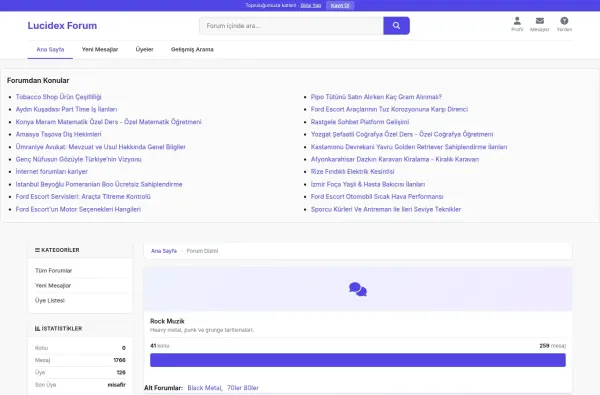
Task: Click the Ana Sayfa breadcrumb link
Action: tap(164, 251)
